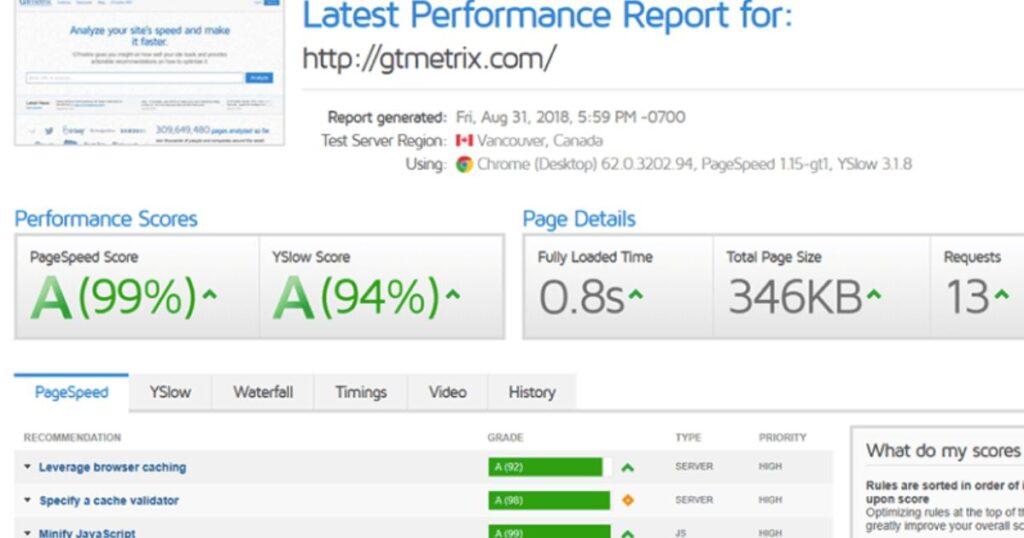Click the A (92) green grade bar
Screen dimensions: 1024x538
pyautogui.click(x=546, y=467)
